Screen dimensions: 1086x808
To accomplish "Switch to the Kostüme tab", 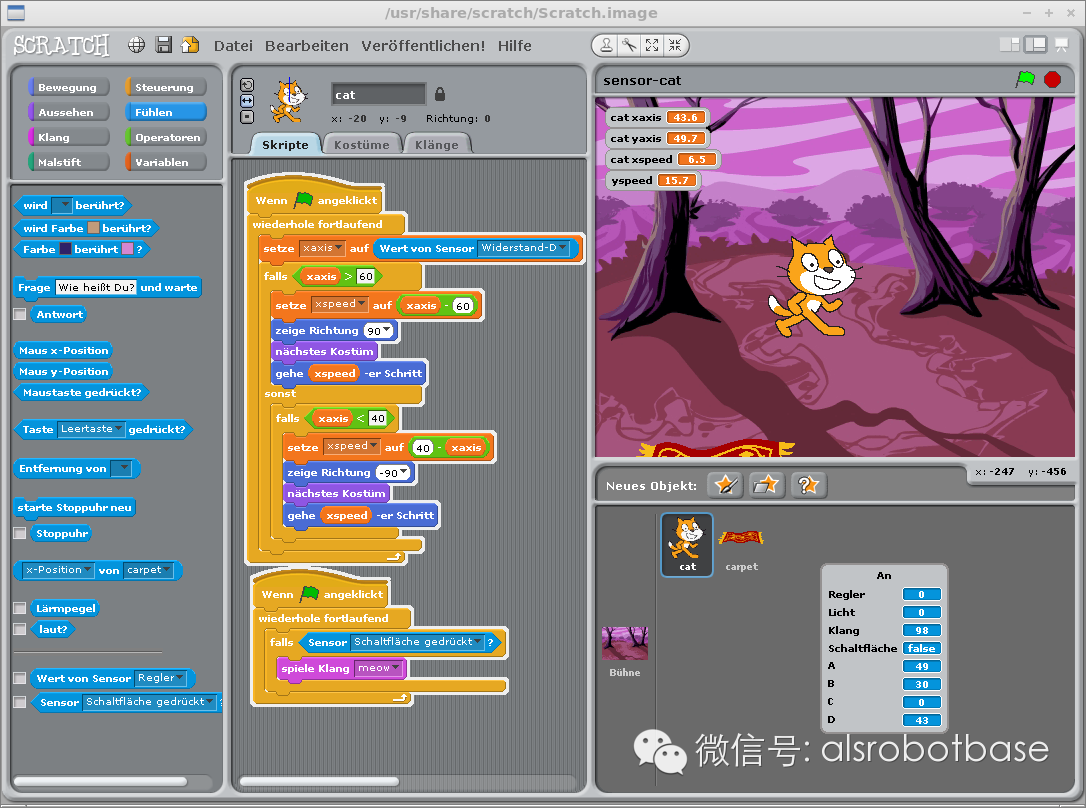I will [x=362, y=144].
